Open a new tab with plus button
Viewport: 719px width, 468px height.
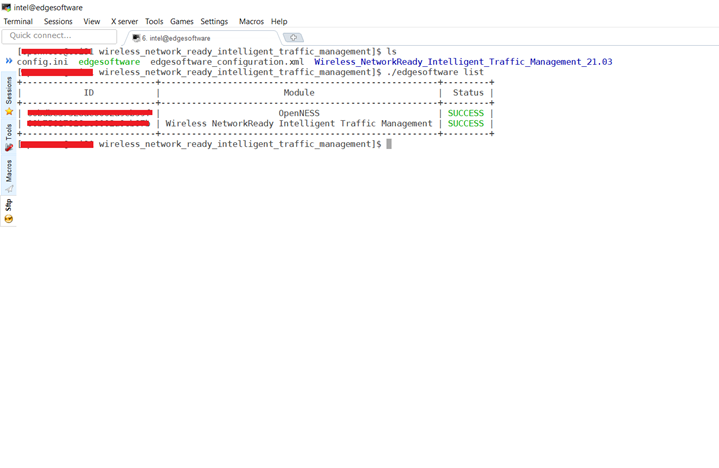point(293,38)
